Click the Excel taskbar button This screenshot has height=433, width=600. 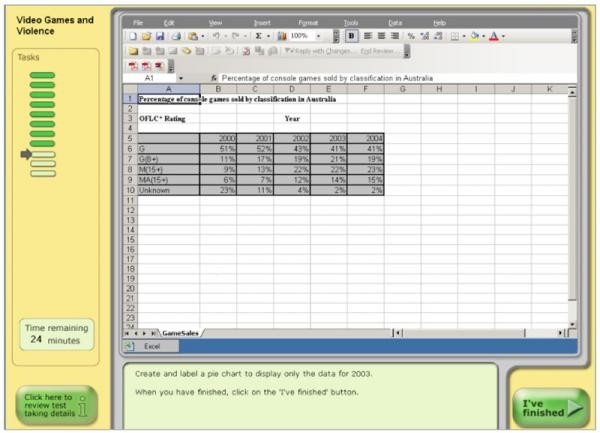(x=150, y=346)
